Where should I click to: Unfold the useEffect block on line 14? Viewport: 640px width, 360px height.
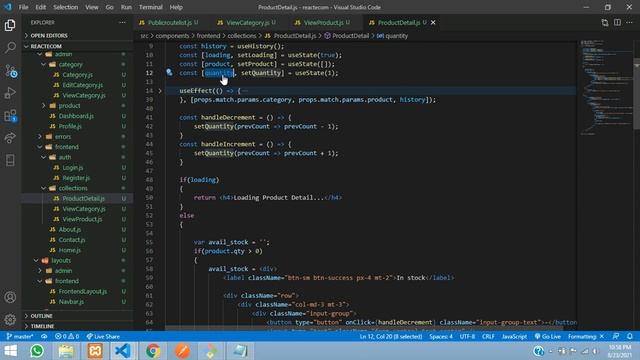(x=160, y=91)
